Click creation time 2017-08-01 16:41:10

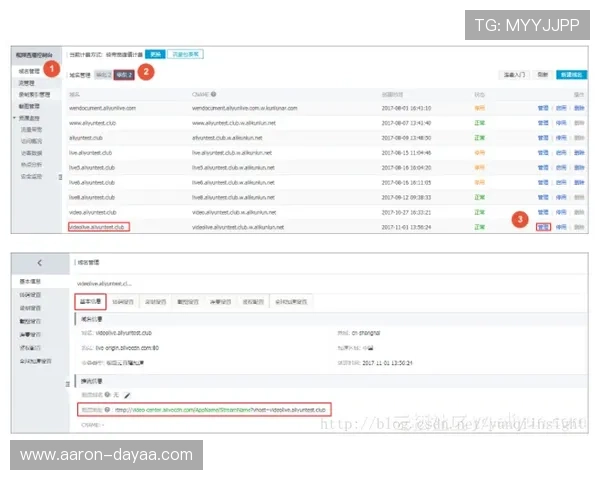406,108
